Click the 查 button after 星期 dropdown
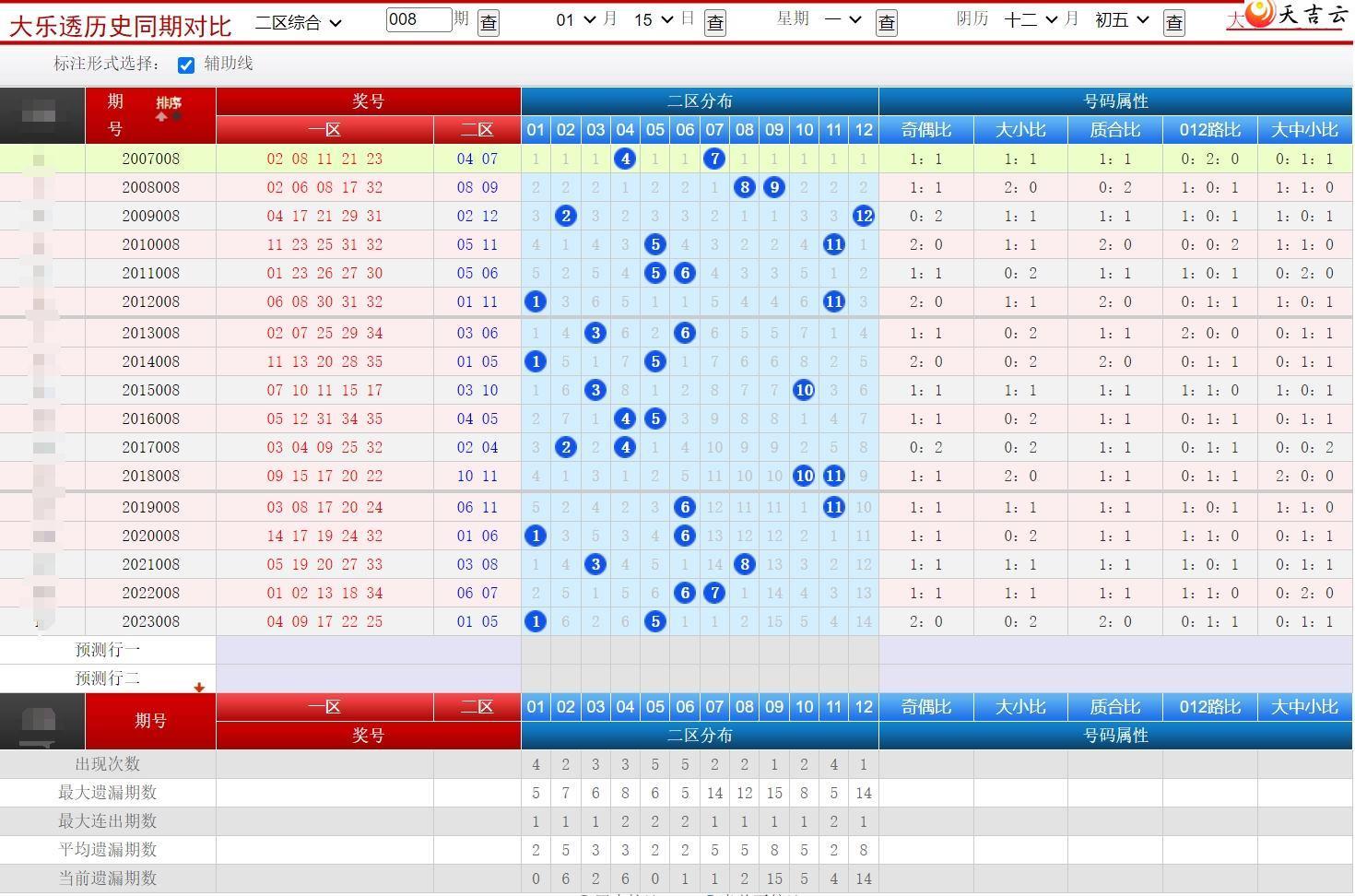This screenshot has height=896, width=1355. tap(887, 22)
